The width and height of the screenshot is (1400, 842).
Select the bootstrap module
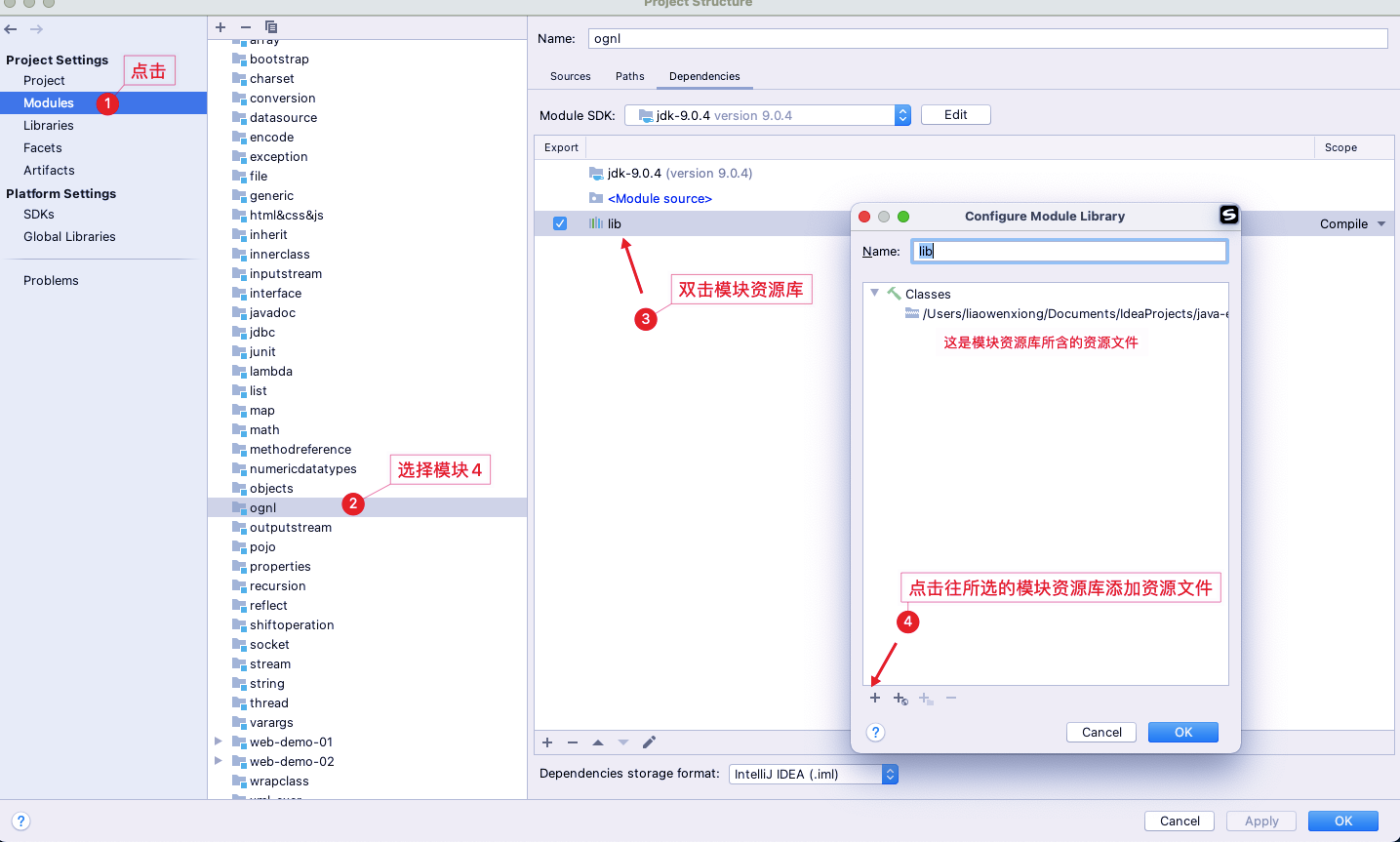click(x=279, y=59)
